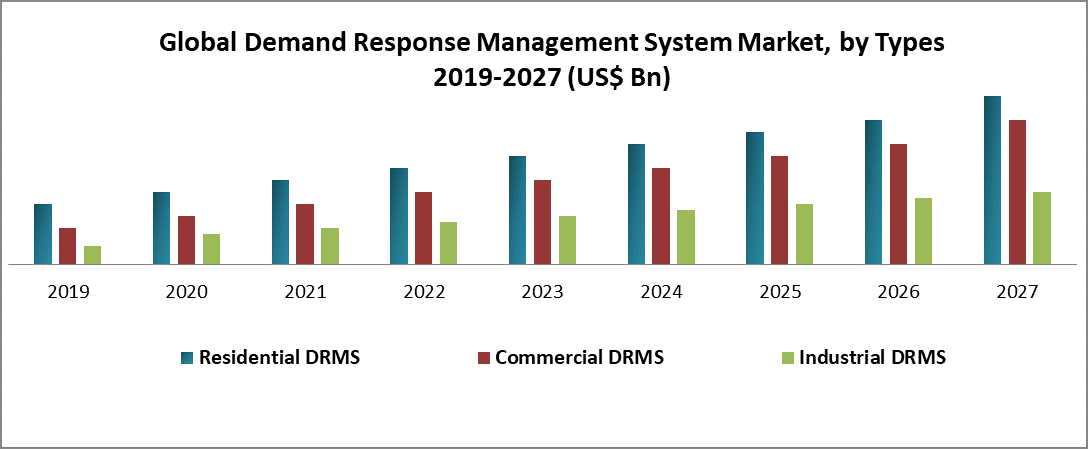
Task: Select the Residential DRMS legend label
Action: pyautogui.click(x=279, y=357)
